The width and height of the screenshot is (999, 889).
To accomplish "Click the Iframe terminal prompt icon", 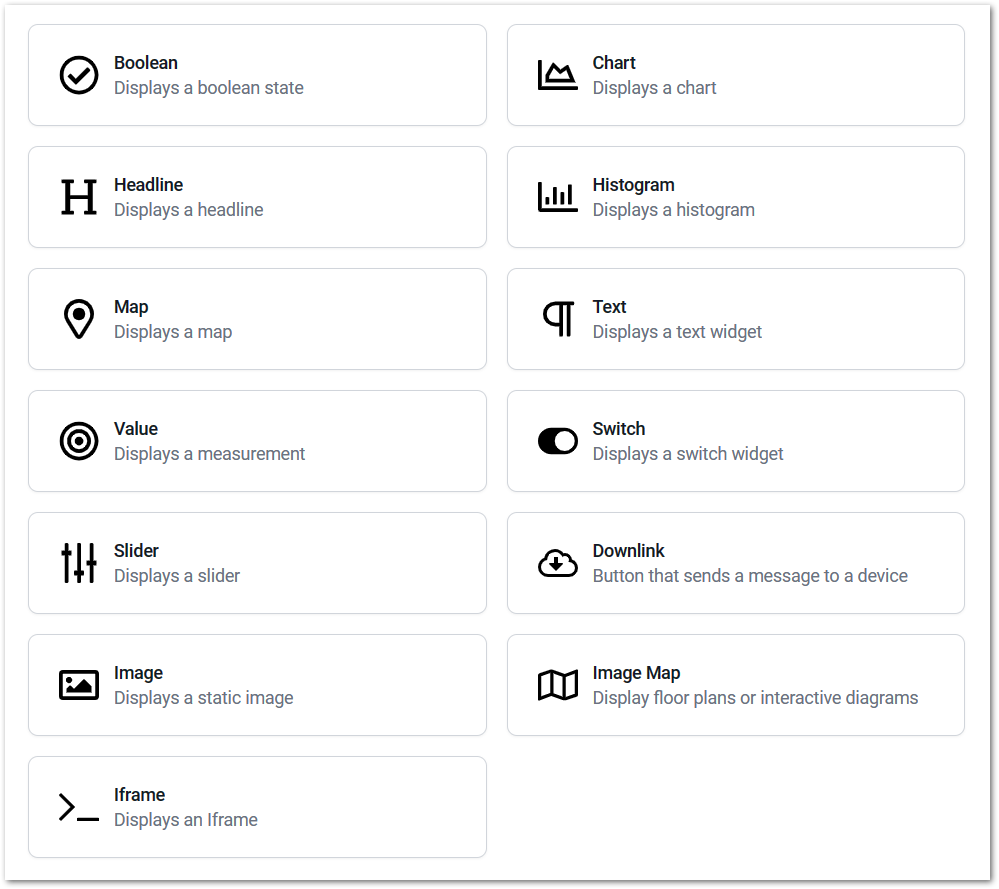I will [79, 807].
